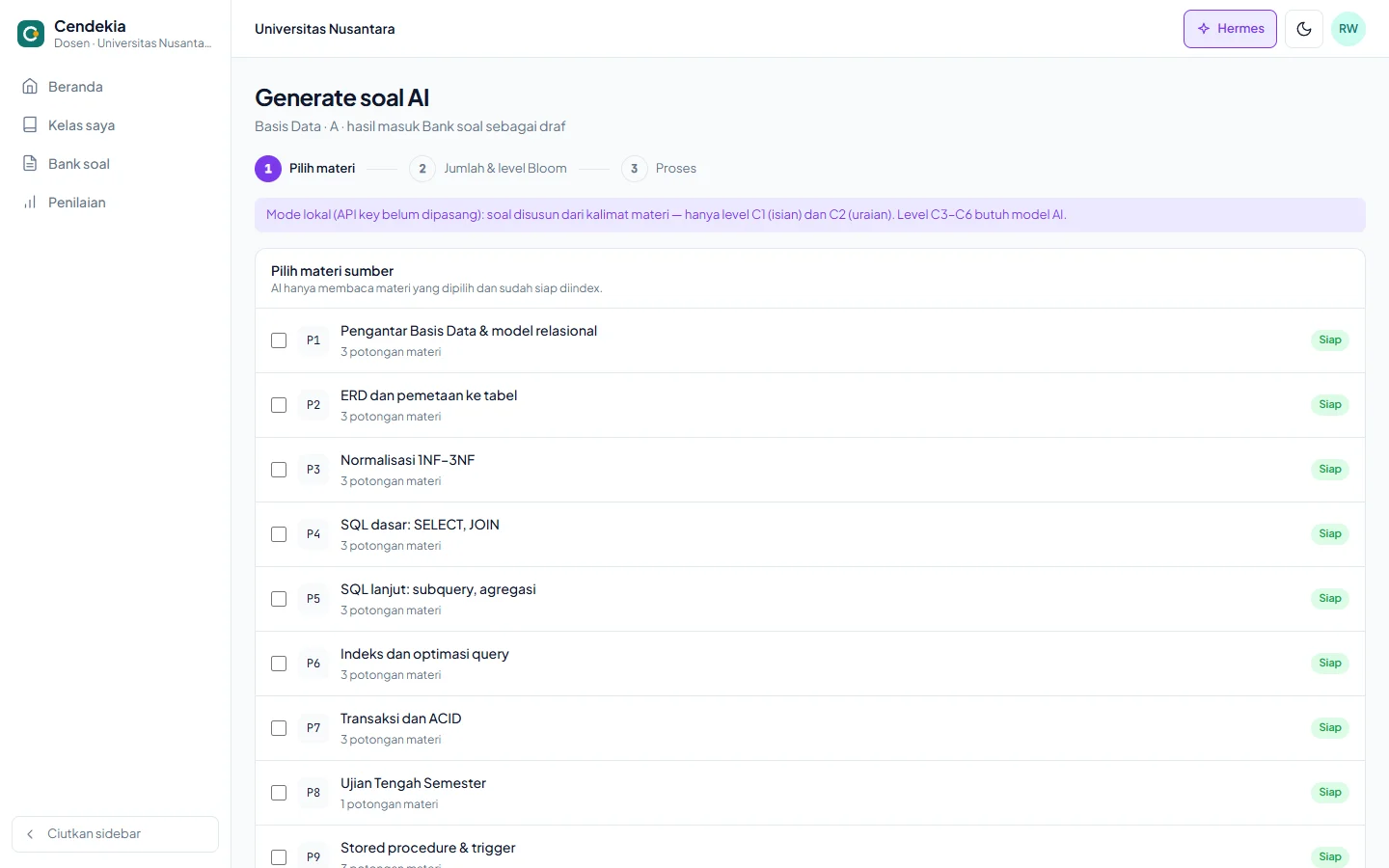This screenshot has height=868, width=1389.
Task: Check Pengantar Basis Data & model relasional
Action: [x=279, y=340]
